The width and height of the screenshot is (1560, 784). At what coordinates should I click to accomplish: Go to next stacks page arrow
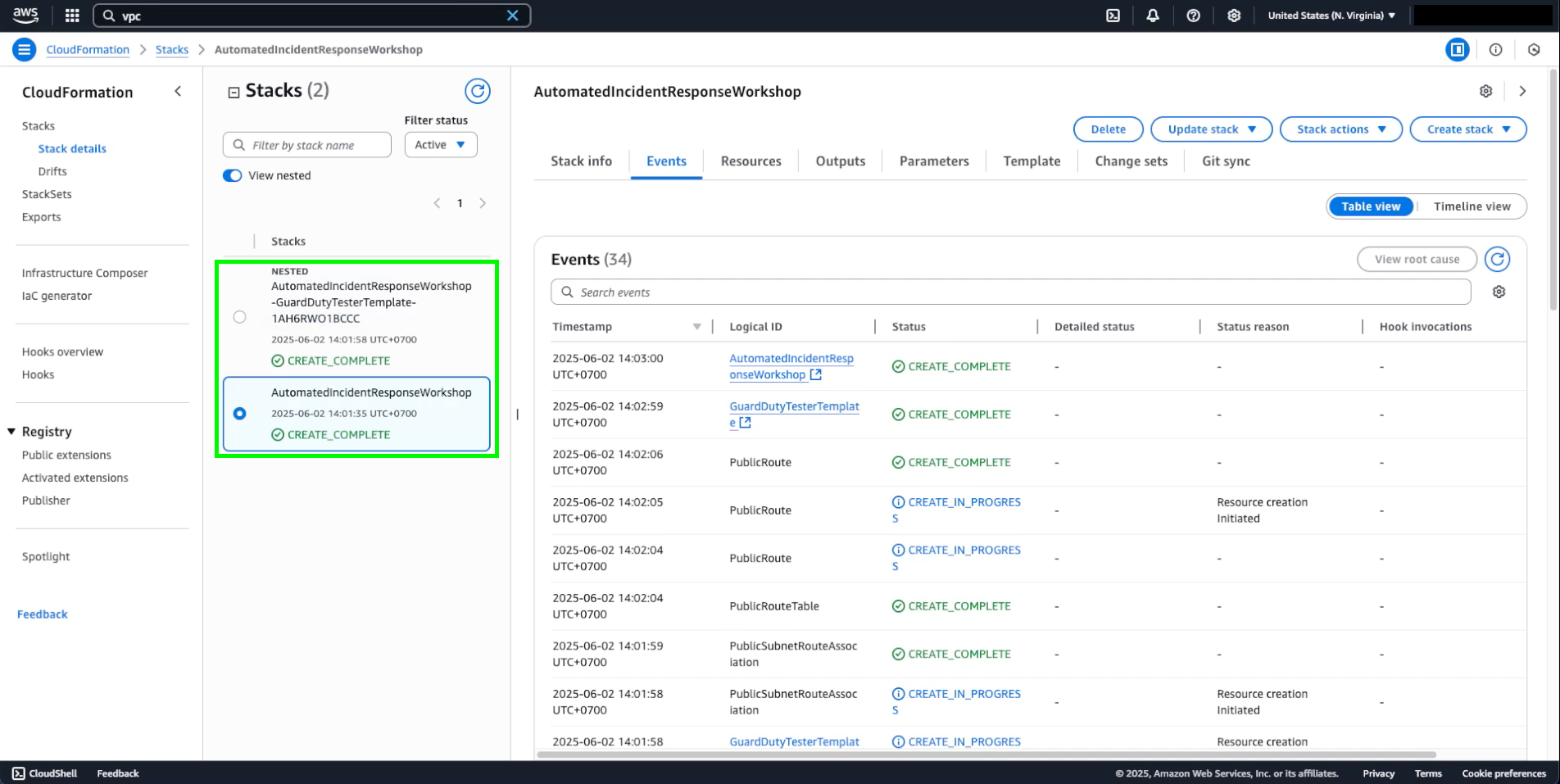coord(483,203)
